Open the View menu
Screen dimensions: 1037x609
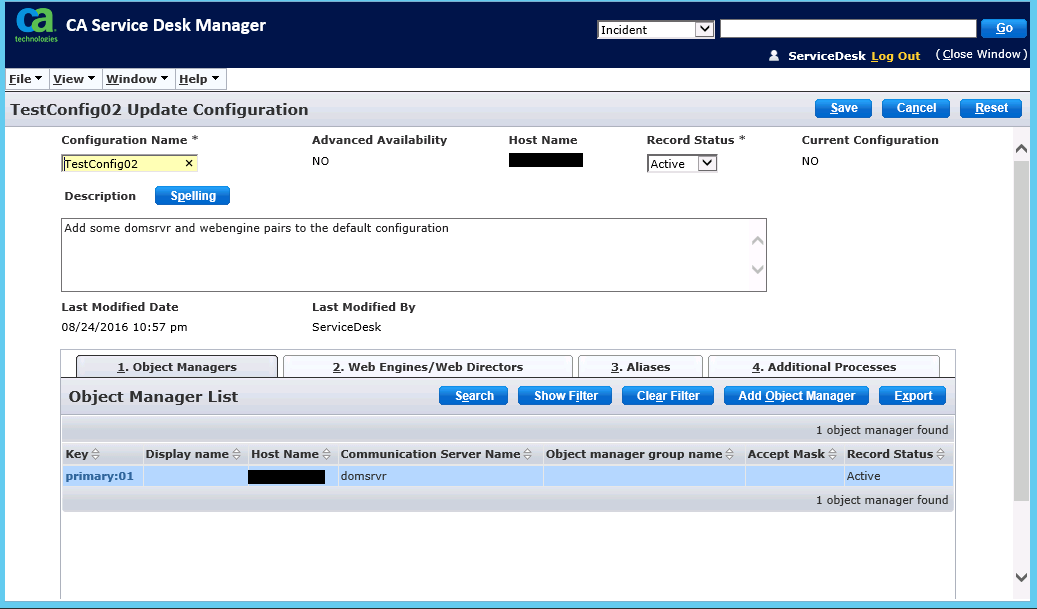pyautogui.click(x=73, y=79)
